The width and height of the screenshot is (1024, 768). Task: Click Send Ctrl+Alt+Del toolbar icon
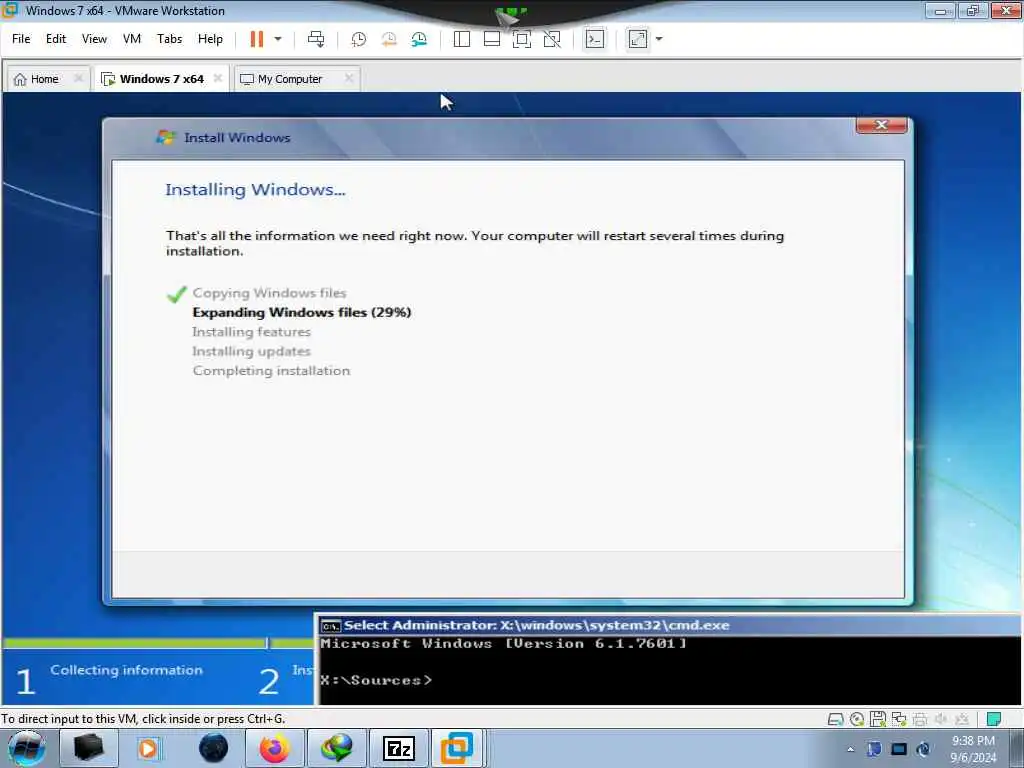[316, 39]
